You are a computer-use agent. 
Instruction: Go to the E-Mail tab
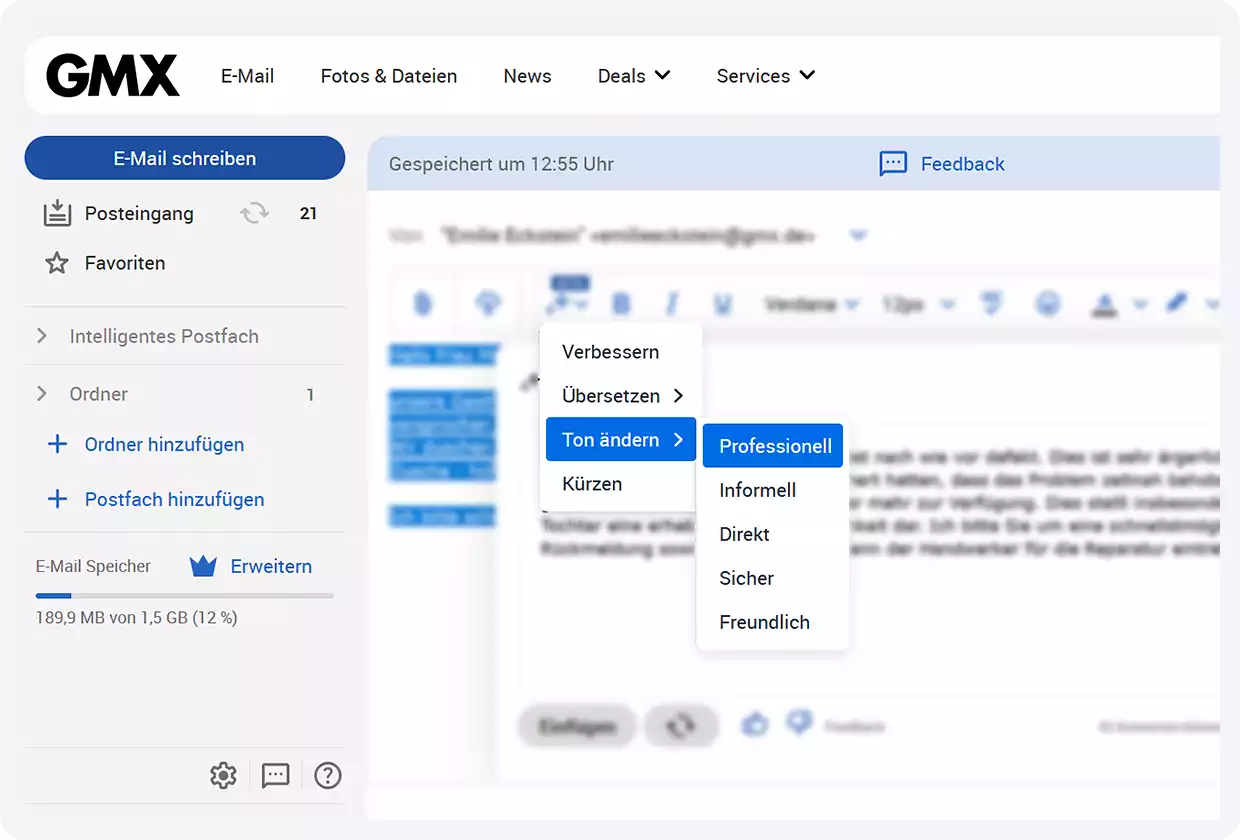click(248, 76)
